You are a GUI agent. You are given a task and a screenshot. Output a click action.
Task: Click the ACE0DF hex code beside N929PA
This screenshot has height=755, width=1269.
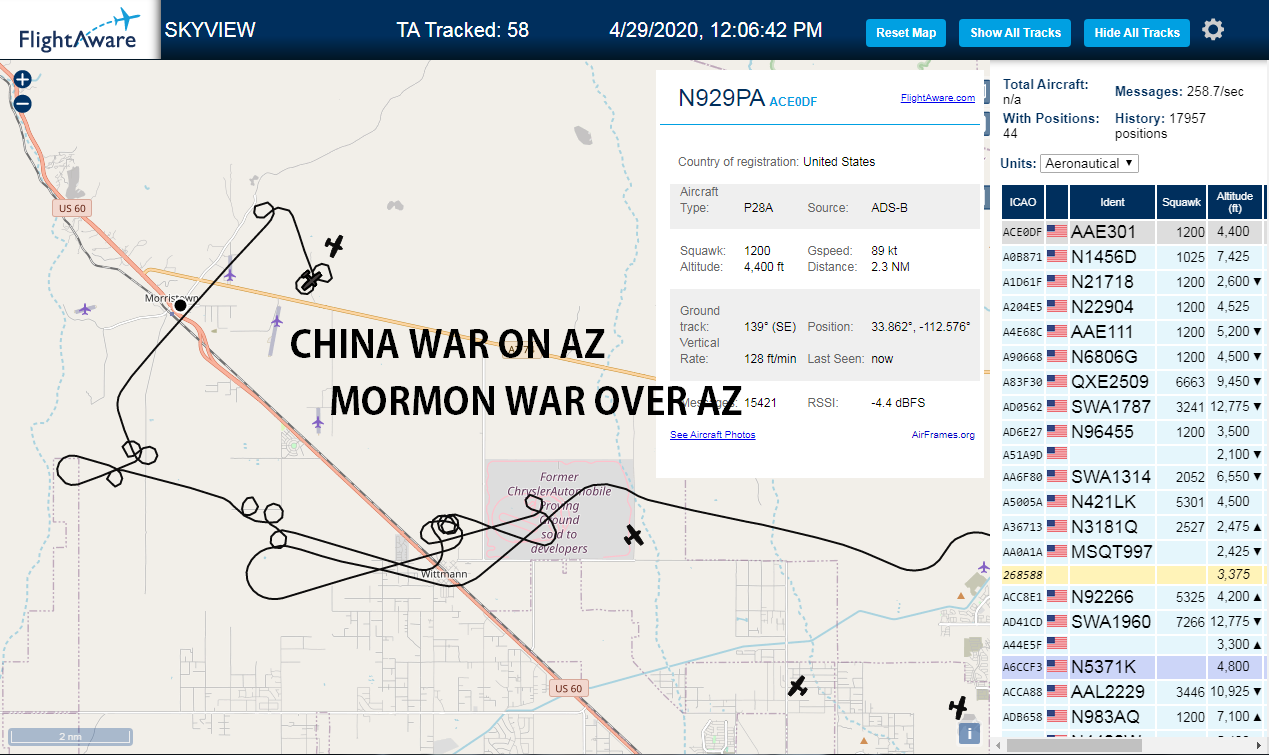coord(793,101)
